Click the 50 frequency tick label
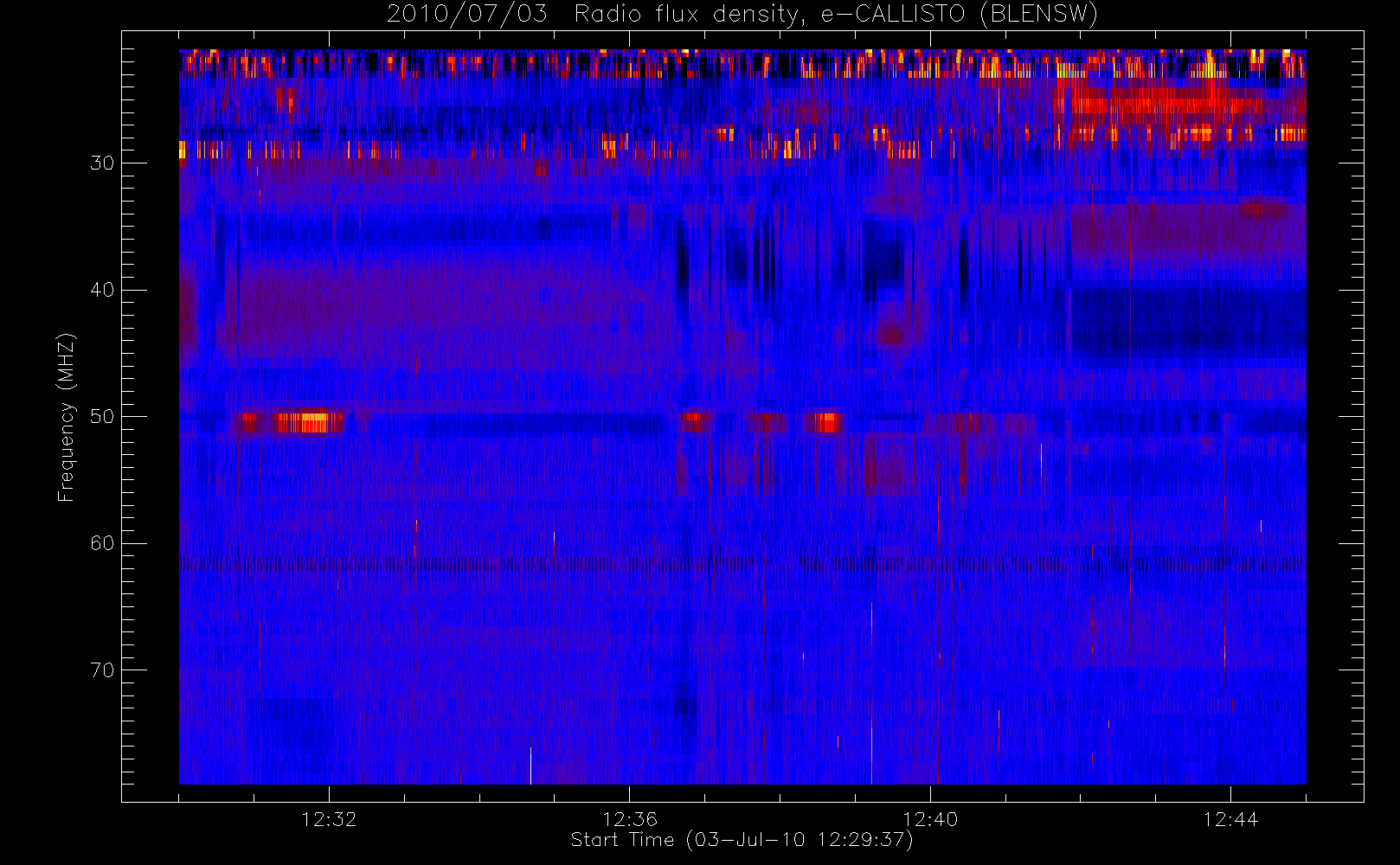The width and height of the screenshot is (1400, 865). [x=102, y=416]
